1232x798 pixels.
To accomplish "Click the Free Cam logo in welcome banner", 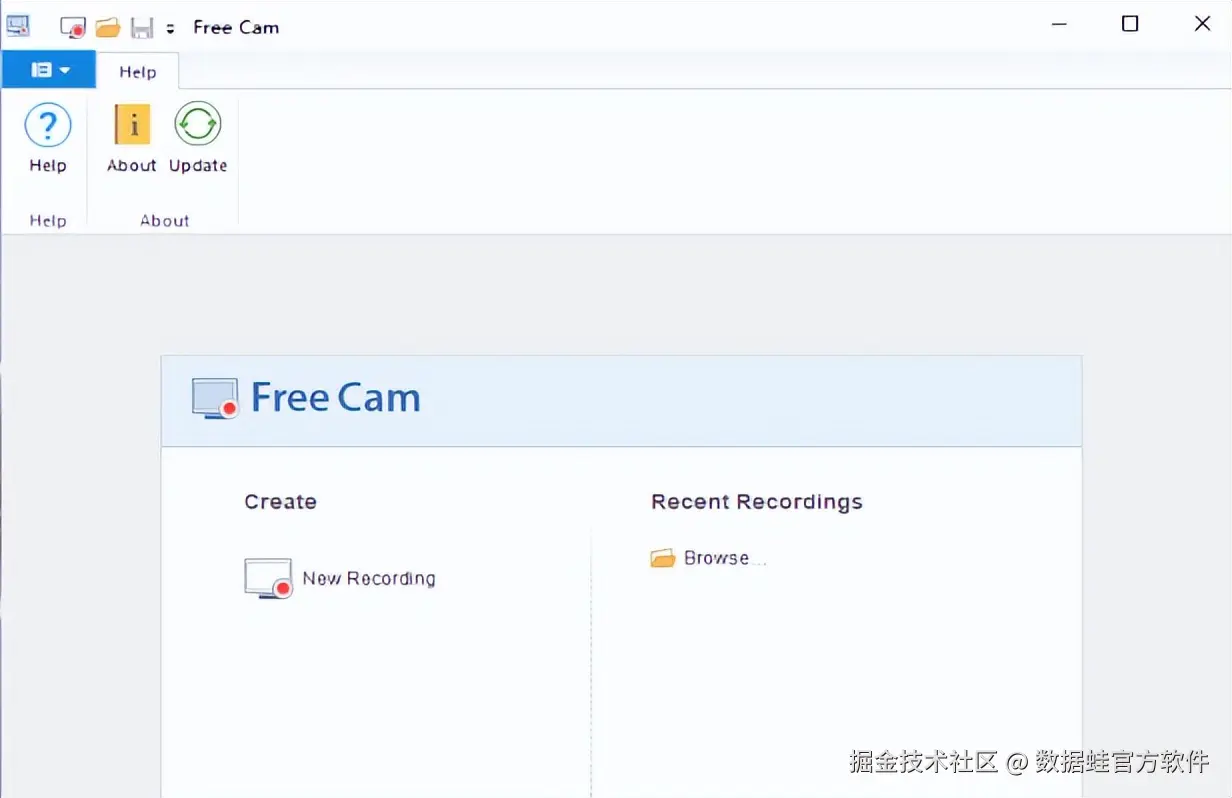I will coord(306,398).
